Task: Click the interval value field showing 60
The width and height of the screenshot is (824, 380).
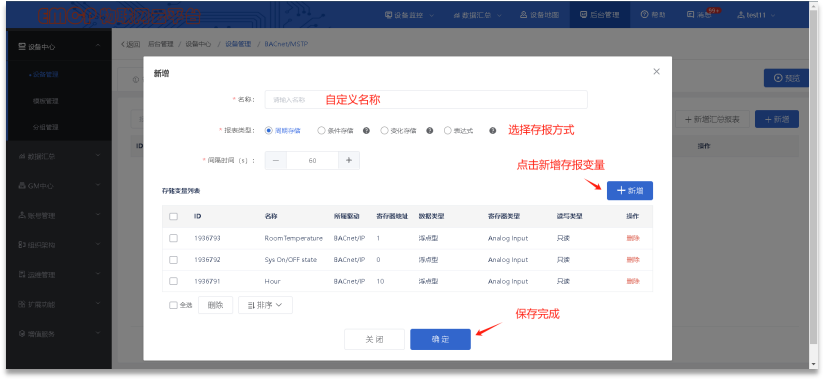Action: (x=312, y=161)
